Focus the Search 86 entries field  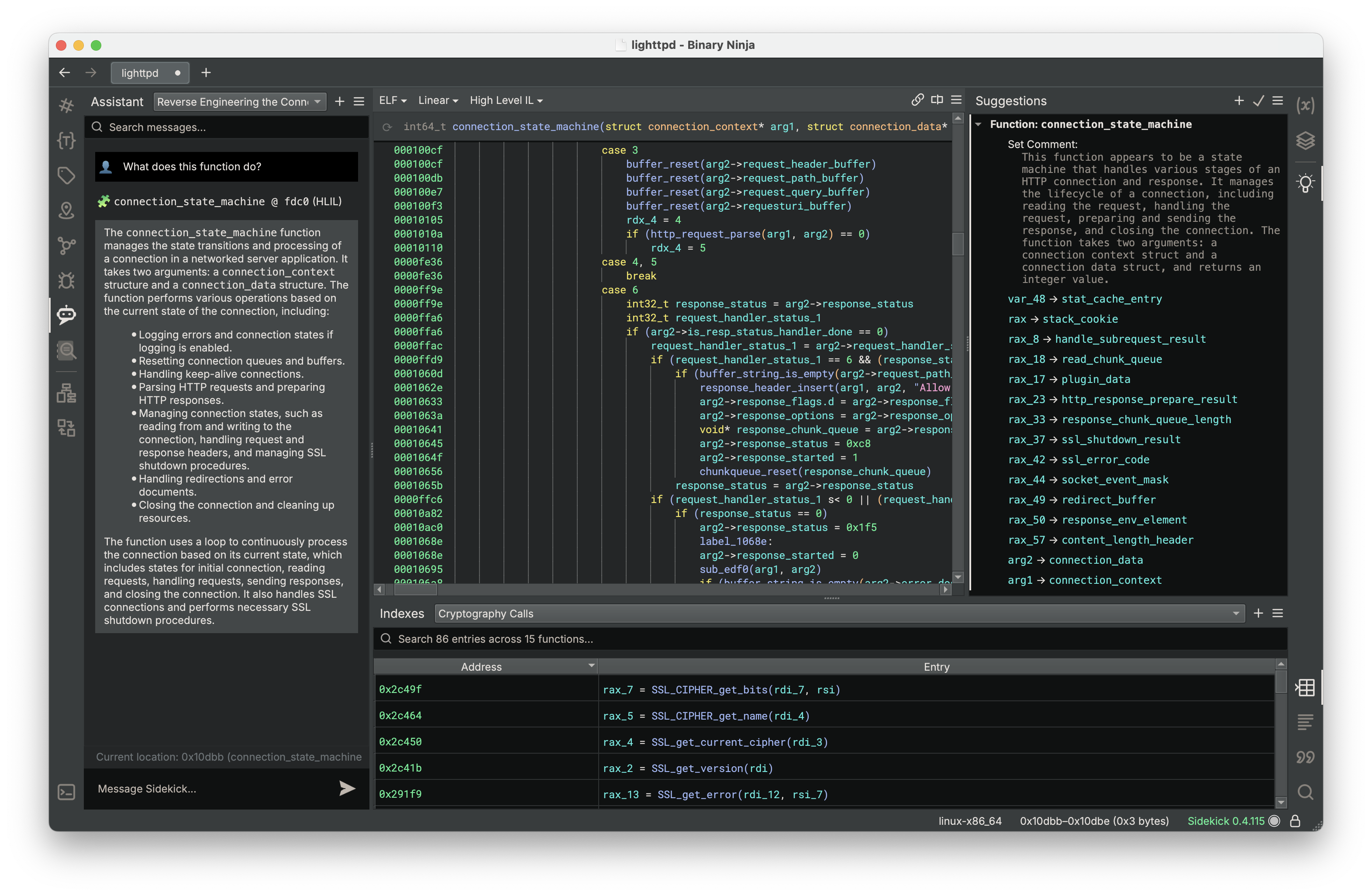(x=830, y=639)
